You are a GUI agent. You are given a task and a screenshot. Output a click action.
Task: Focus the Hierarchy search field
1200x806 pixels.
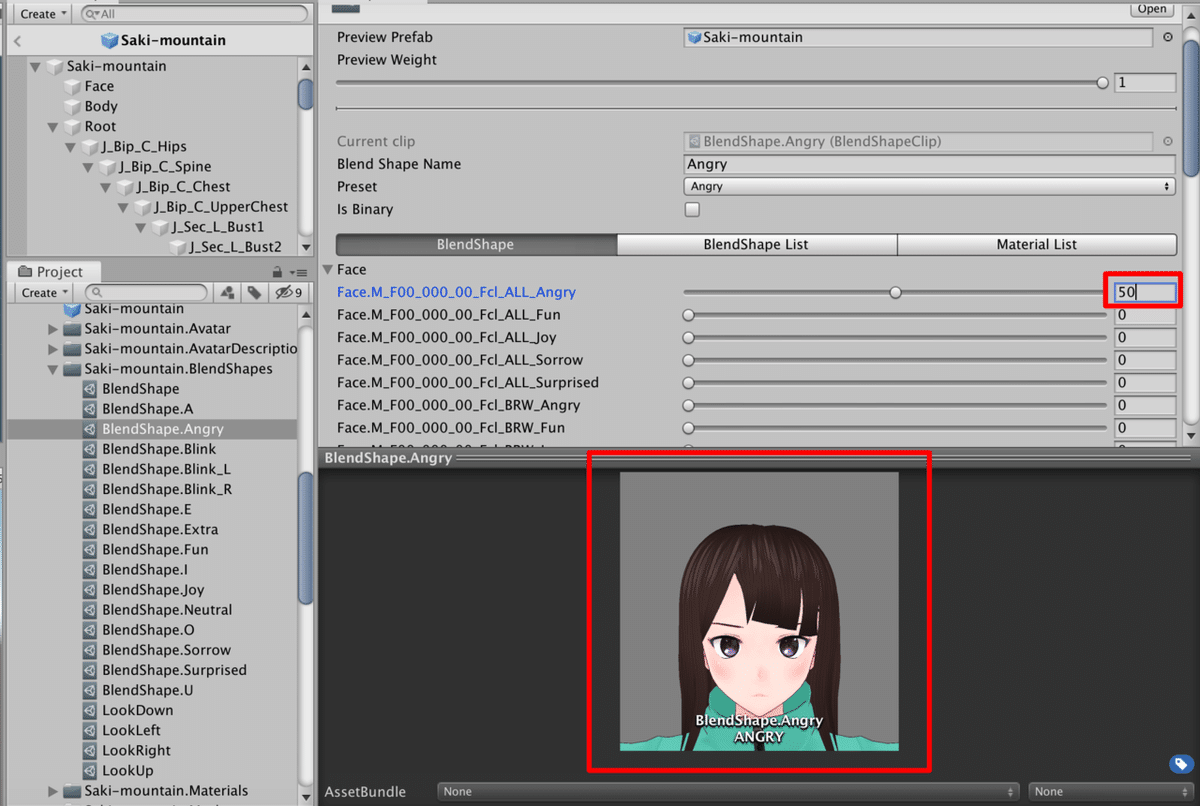tap(194, 14)
